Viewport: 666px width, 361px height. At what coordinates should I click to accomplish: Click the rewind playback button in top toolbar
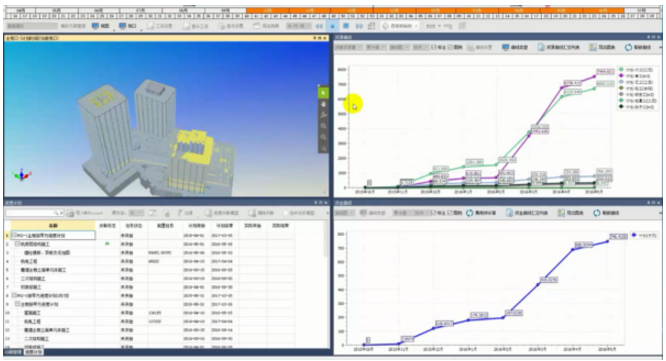[x=319, y=26]
